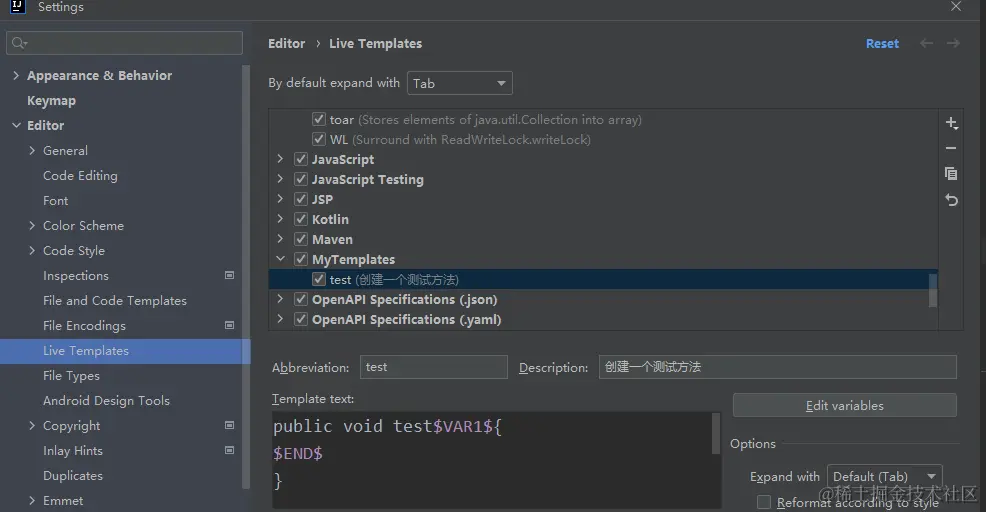Select the test template row
Viewport: 986px width, 512px height.
click(x=603, y=279)
